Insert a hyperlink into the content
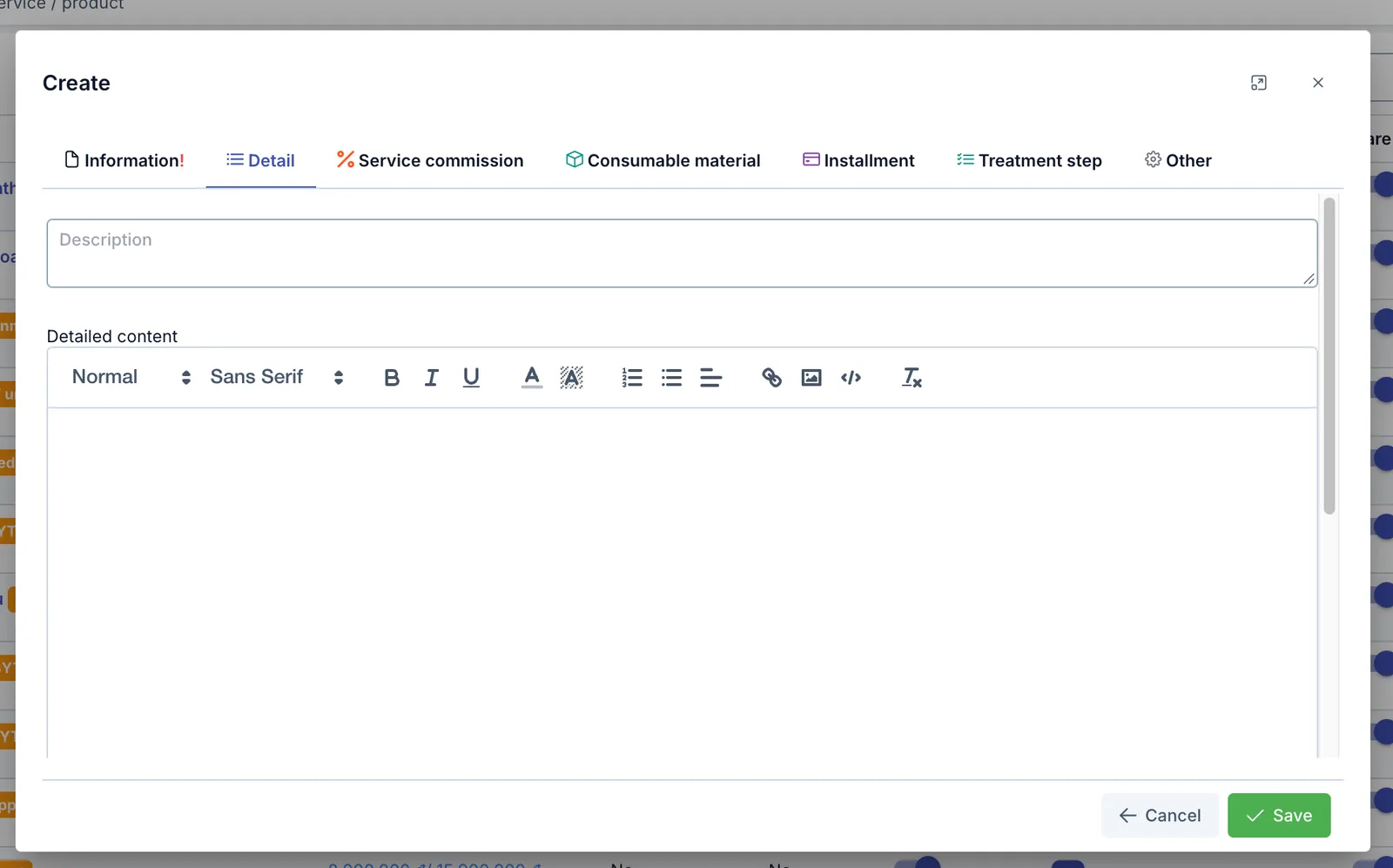The height and width of the screenshot is (868, 1393). coord(771,378)
